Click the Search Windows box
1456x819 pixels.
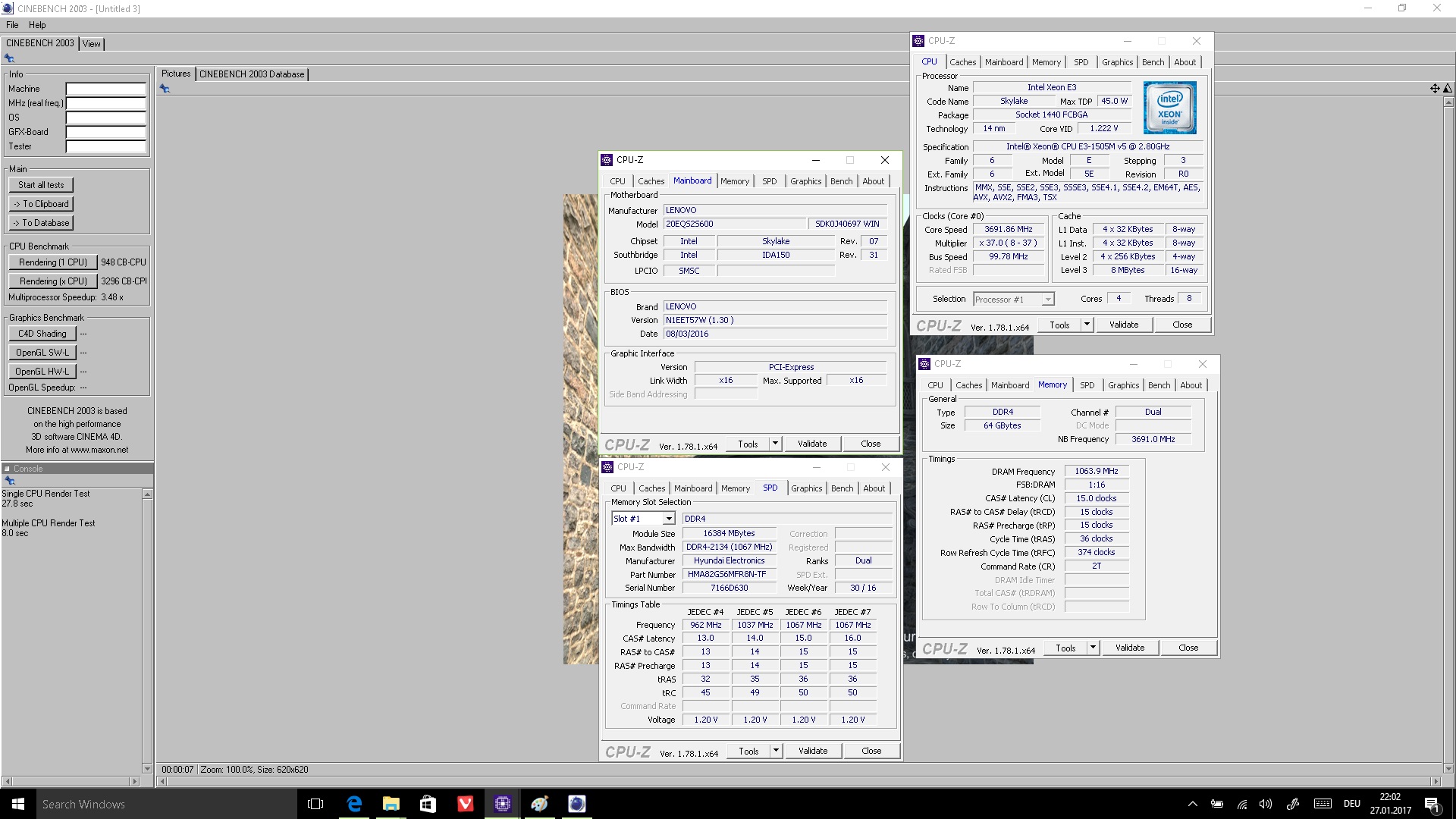[x=166, y=804]
